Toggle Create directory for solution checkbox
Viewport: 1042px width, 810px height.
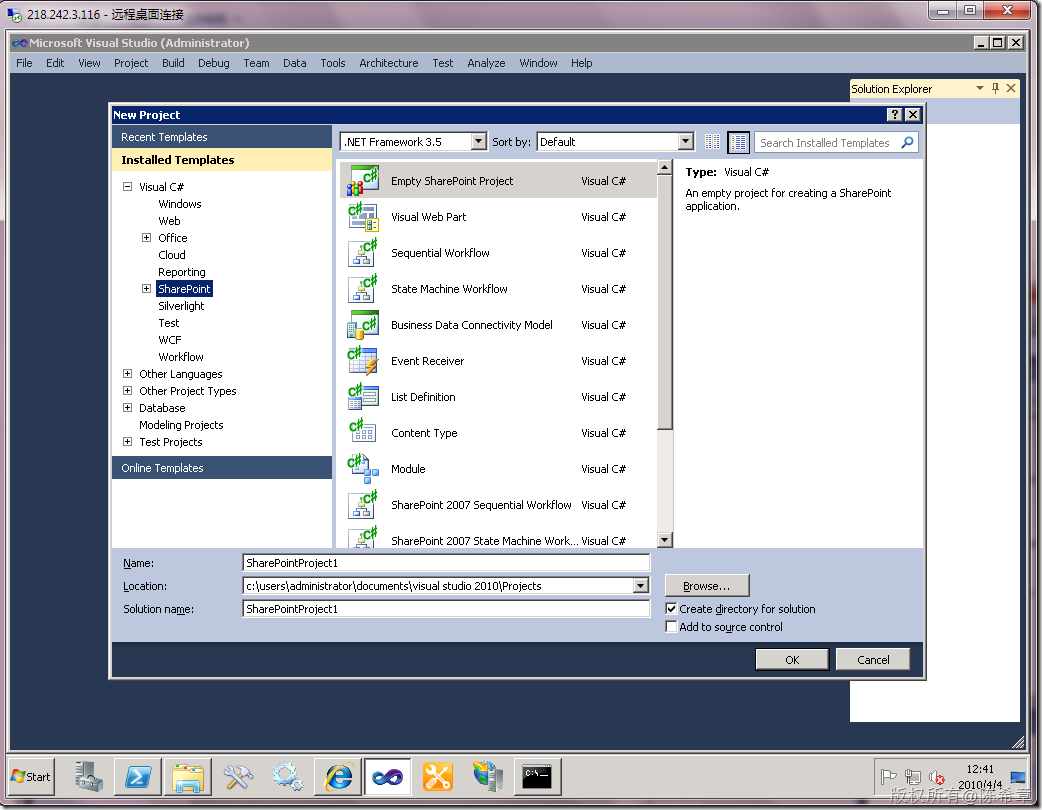click(x=671, y=609)
